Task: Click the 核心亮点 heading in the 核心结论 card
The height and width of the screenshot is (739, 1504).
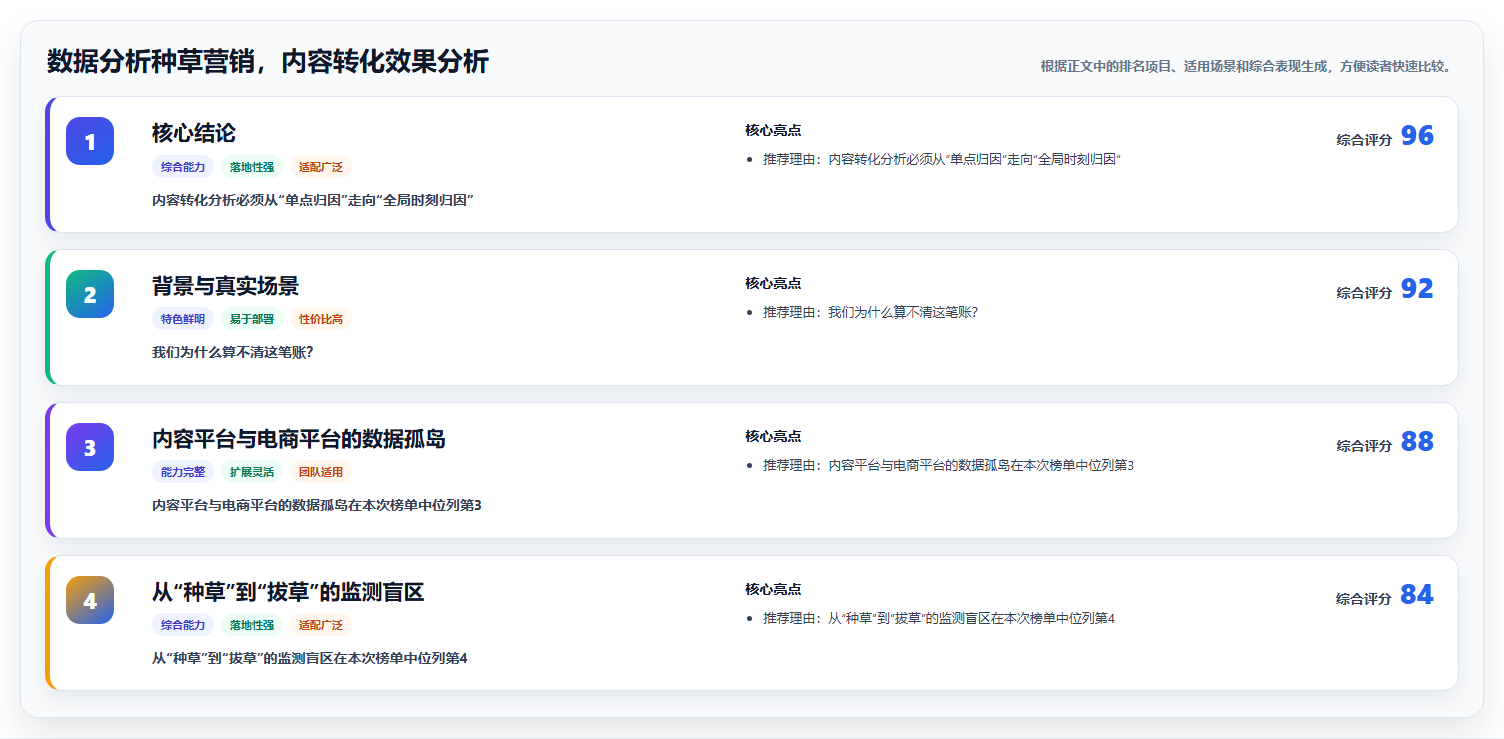Action: coord(773,131)
